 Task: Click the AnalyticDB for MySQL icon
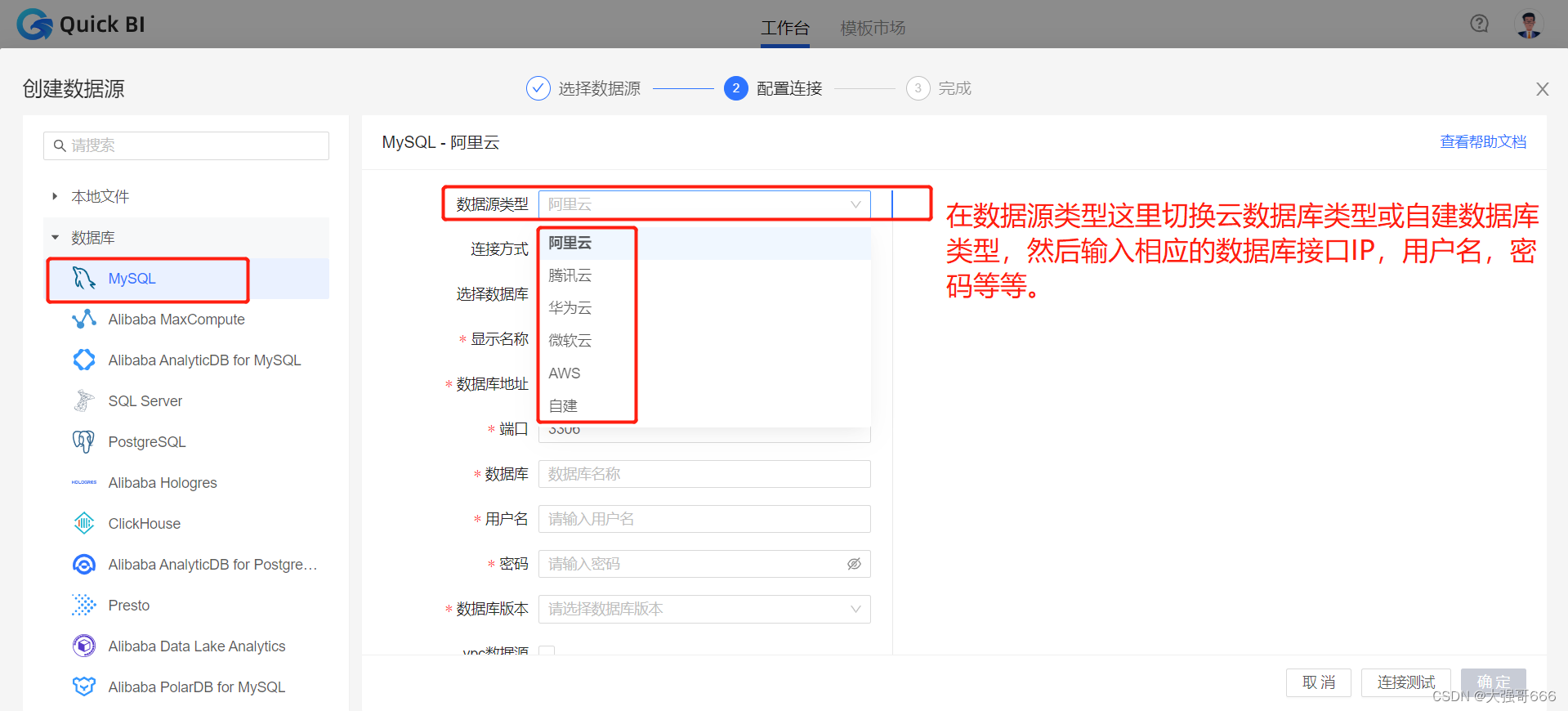pos(84,360)
